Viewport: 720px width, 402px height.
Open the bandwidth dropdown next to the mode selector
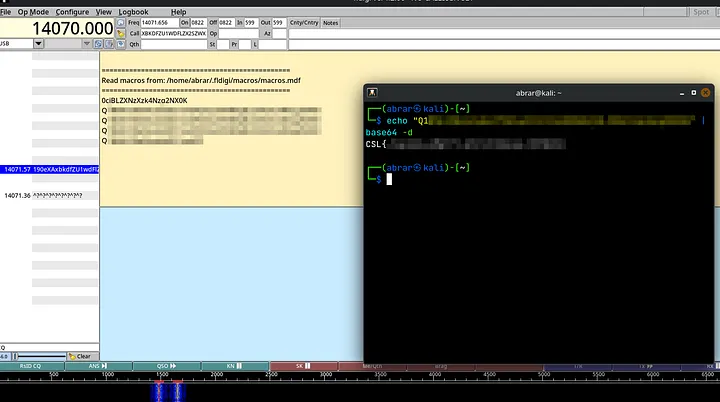[86, 44]
